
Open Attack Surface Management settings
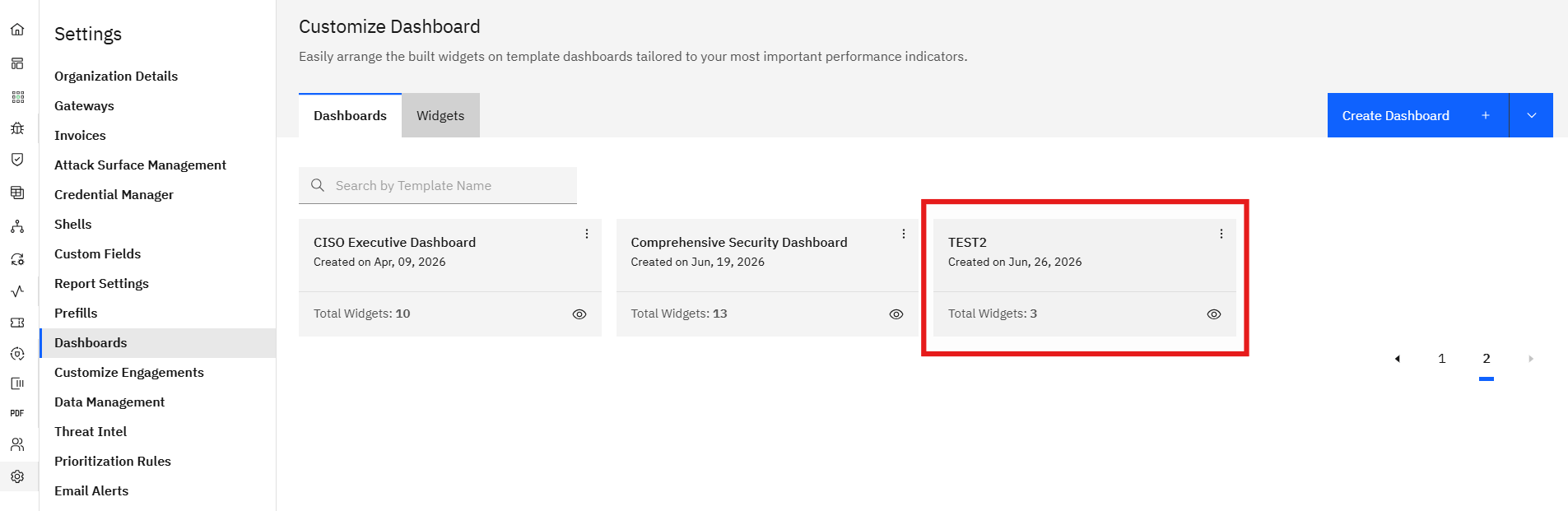point(140,165)
